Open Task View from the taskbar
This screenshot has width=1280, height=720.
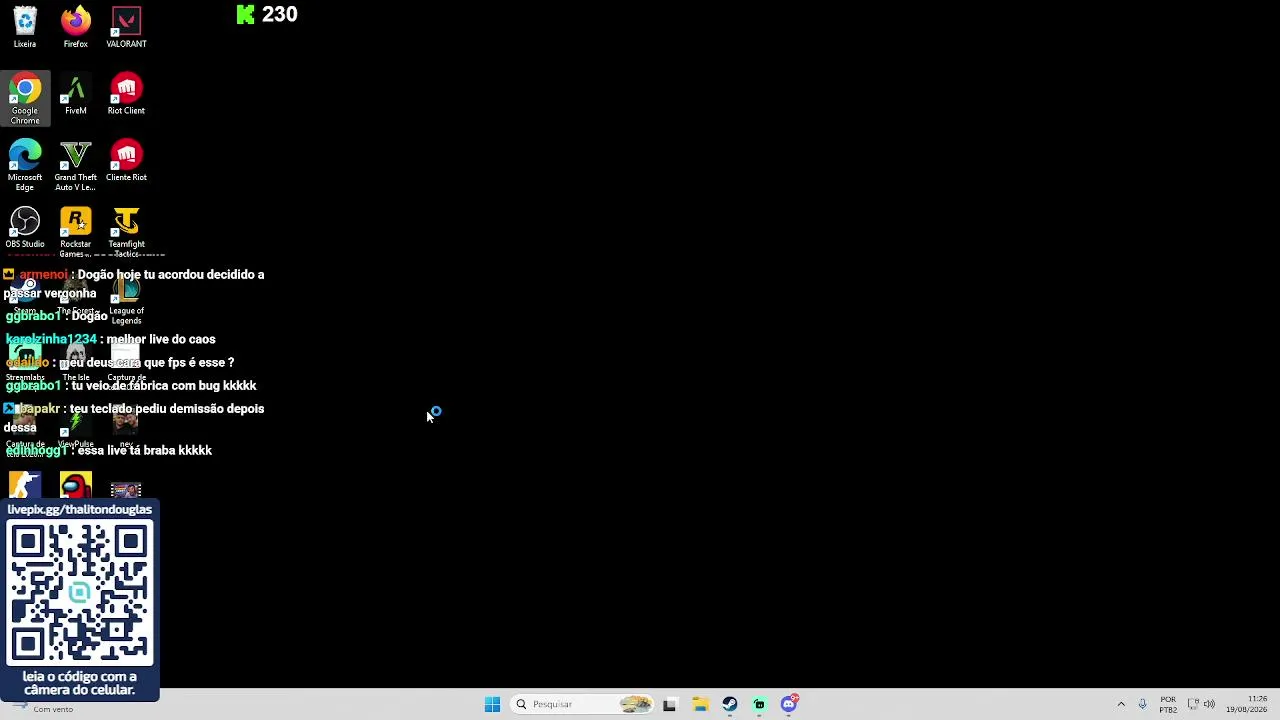[x=669, y=705]
